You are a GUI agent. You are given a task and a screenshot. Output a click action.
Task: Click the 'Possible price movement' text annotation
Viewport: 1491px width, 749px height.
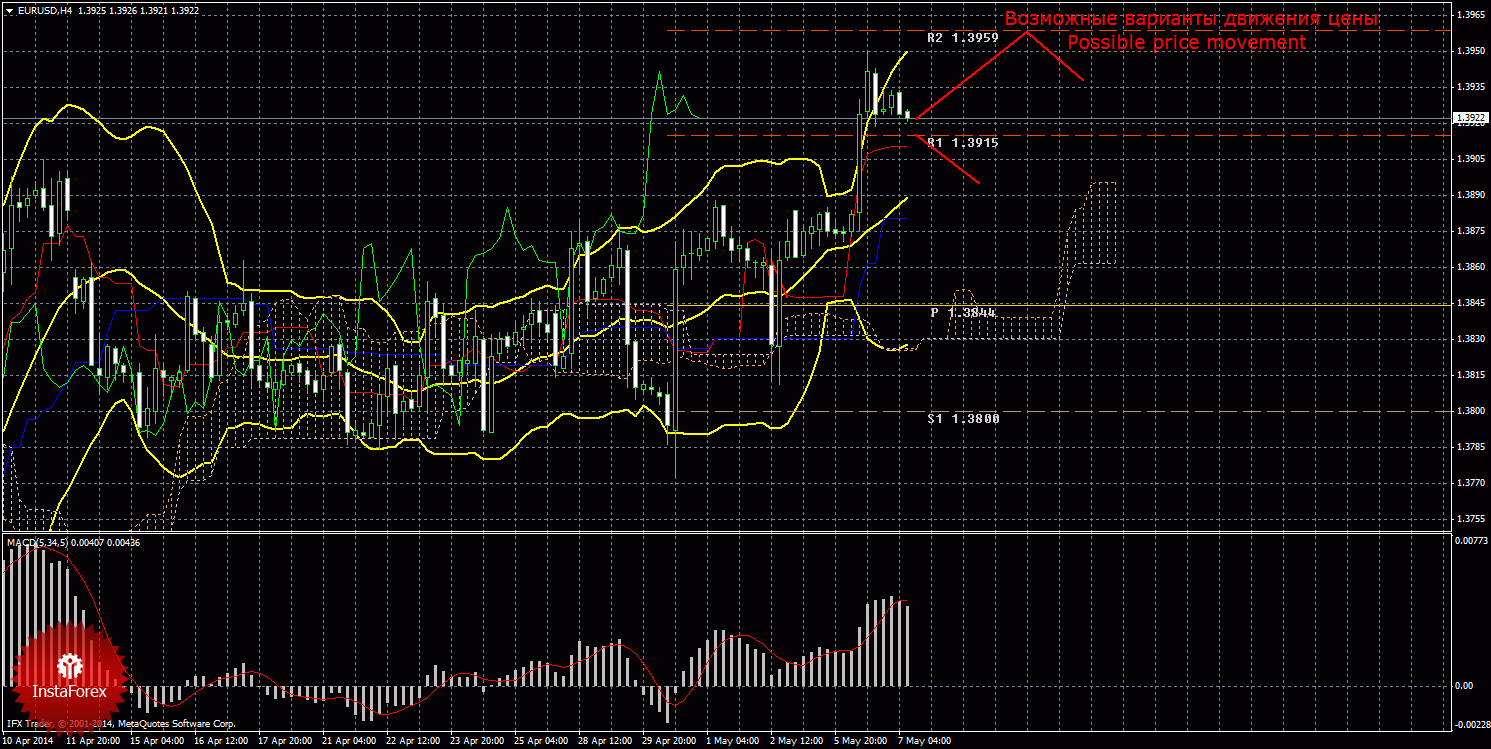[x=1186, y=43]
